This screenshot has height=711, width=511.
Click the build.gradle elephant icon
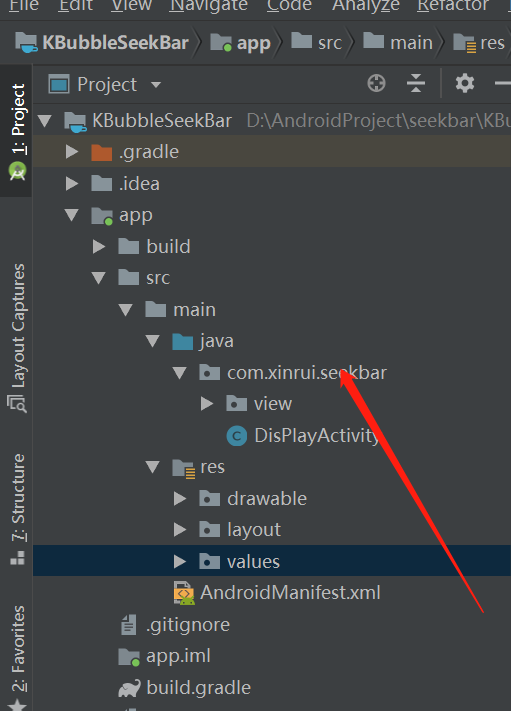[x=129, y=688]
